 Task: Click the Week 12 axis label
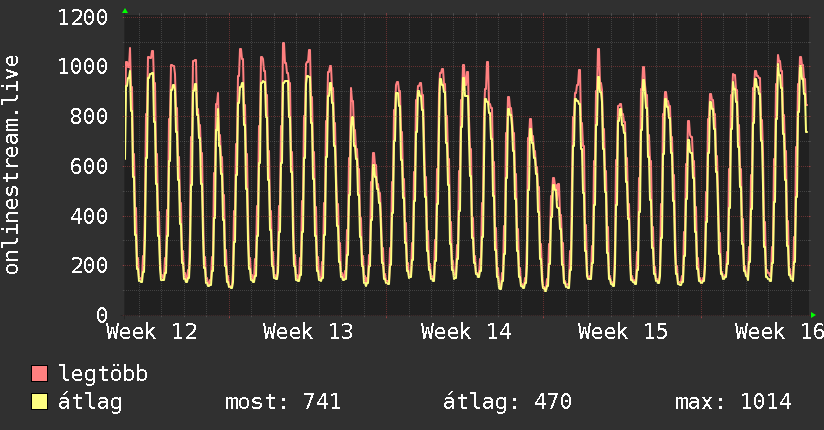coord(152,332)
